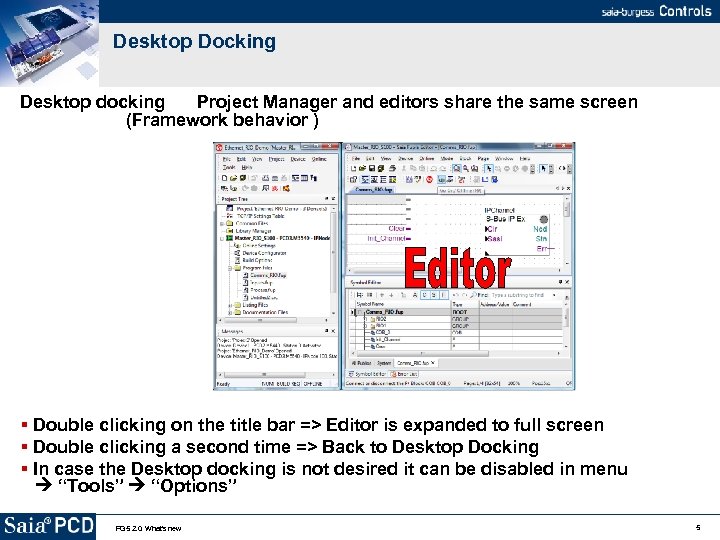This screenshot has height=540, width=720.
Task: Open the Find field dropdown arrow
Action: click(554, 295)
